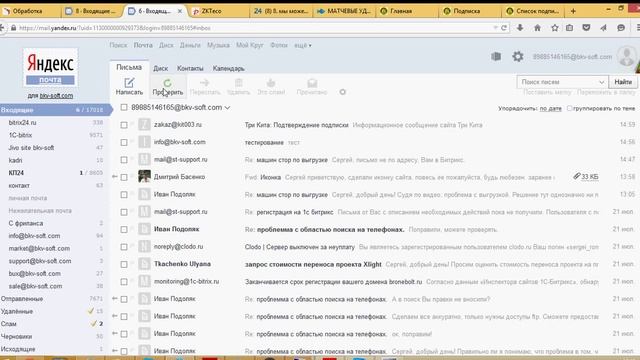Click the Написать compose icon
Screen dimensions: 640x360
click(x=129, y=83)
